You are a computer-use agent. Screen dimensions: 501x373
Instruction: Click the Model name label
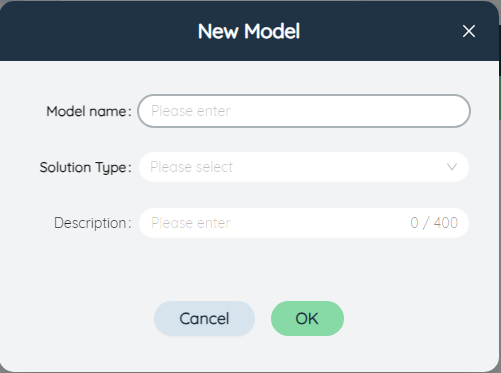click(x=89, y=111)
